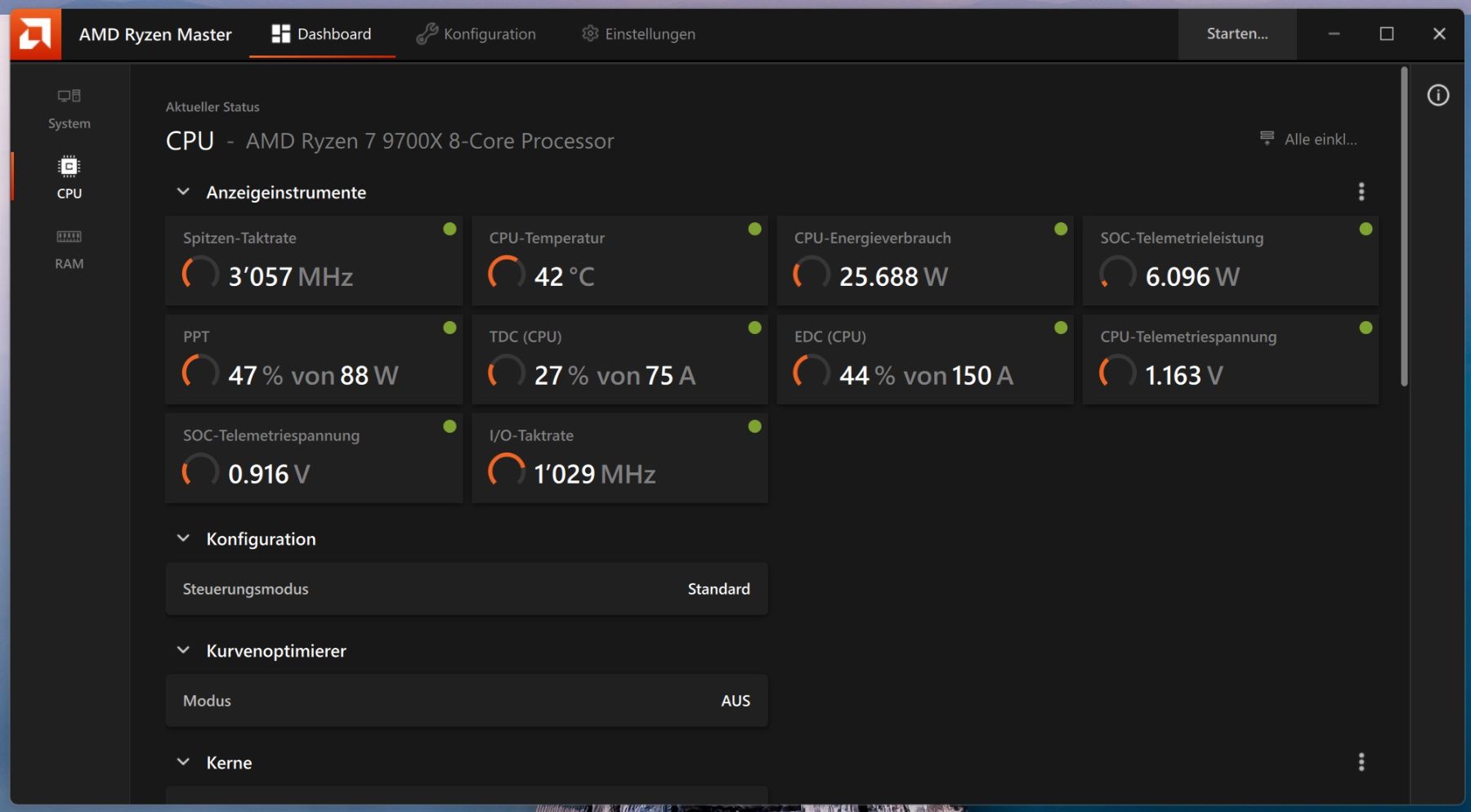Click Alle einkl... collapse all button
This screenshot has height=812, width=1471.
(1308, 139)
